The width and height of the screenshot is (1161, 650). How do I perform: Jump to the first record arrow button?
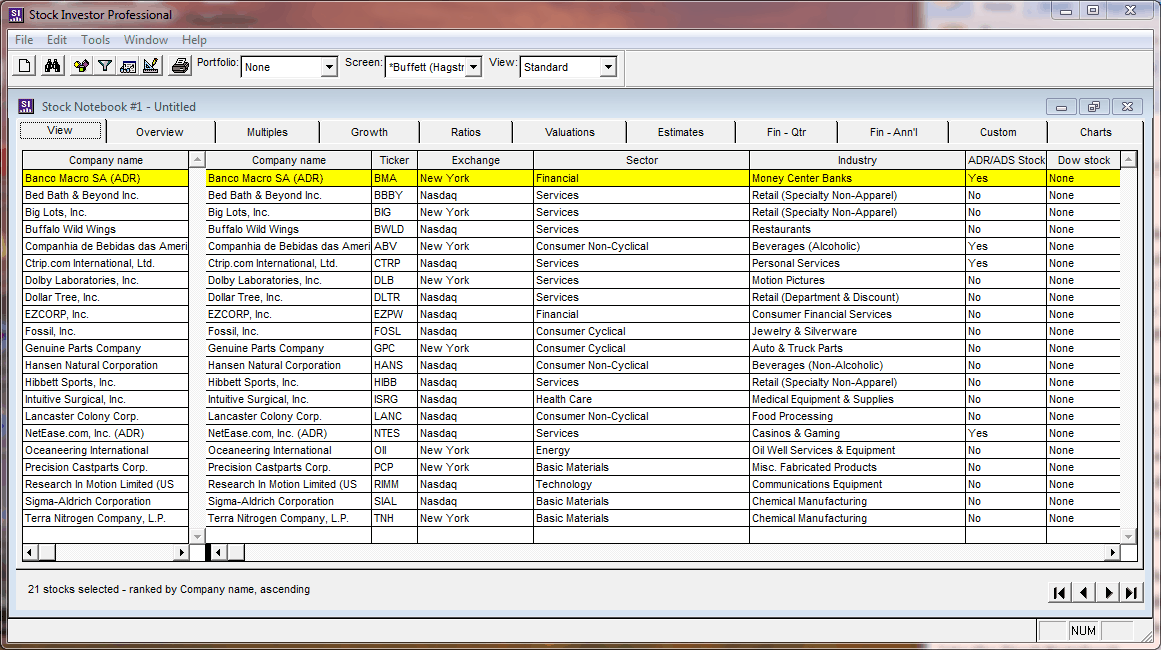tap(1059, 593)
